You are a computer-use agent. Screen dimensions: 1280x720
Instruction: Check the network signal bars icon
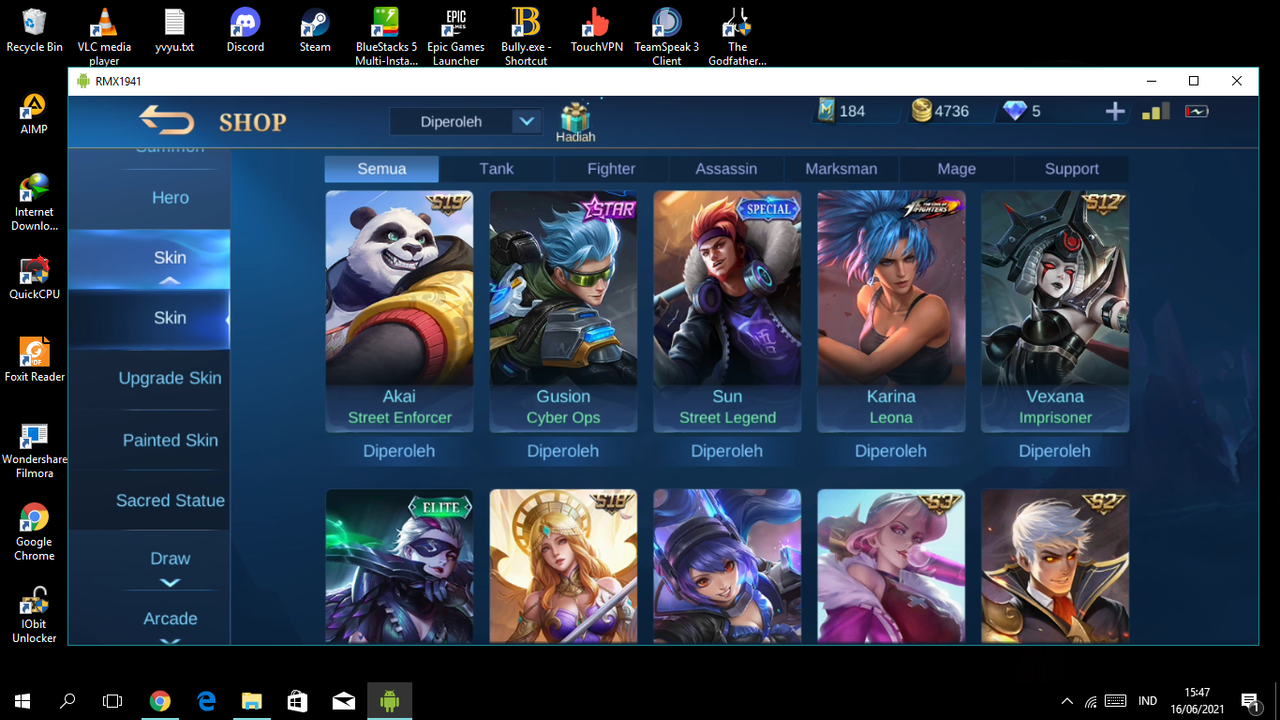pos(1155,111)
